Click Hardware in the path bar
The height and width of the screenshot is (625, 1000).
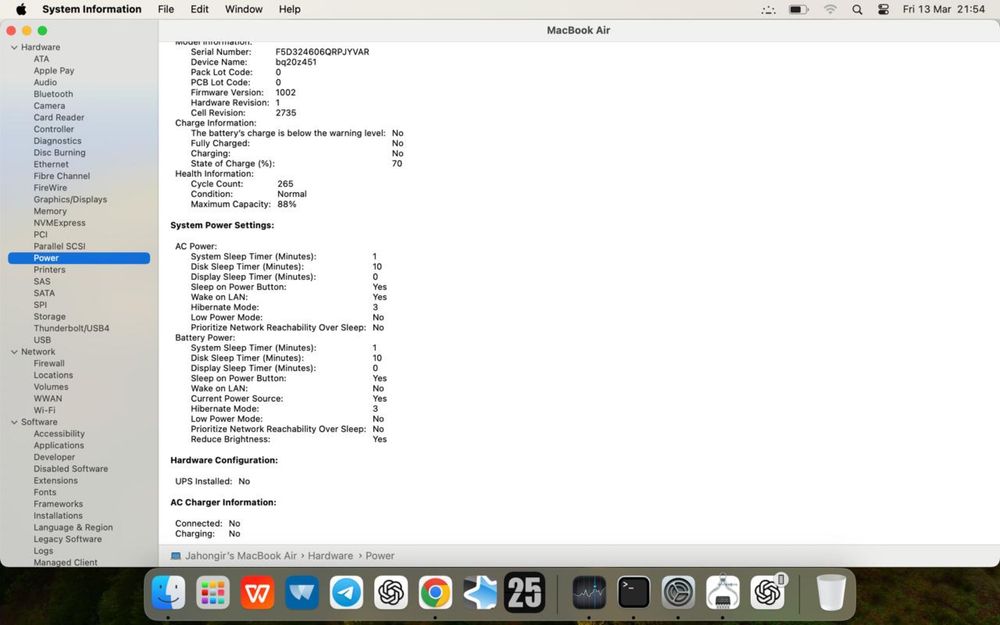tap(330, 556)
